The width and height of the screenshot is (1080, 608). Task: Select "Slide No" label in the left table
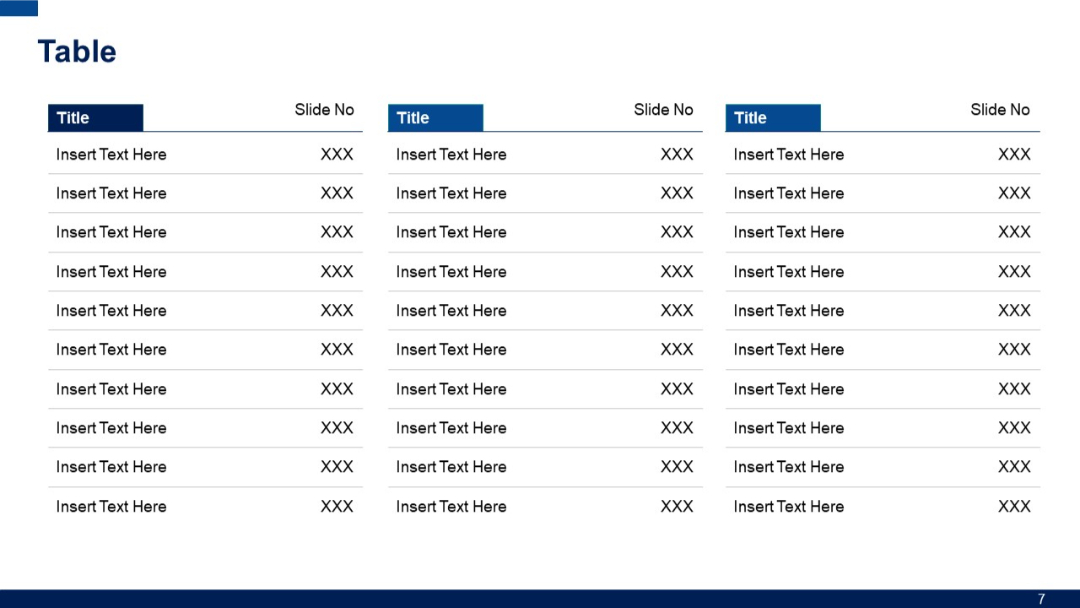tap(324, 109)
